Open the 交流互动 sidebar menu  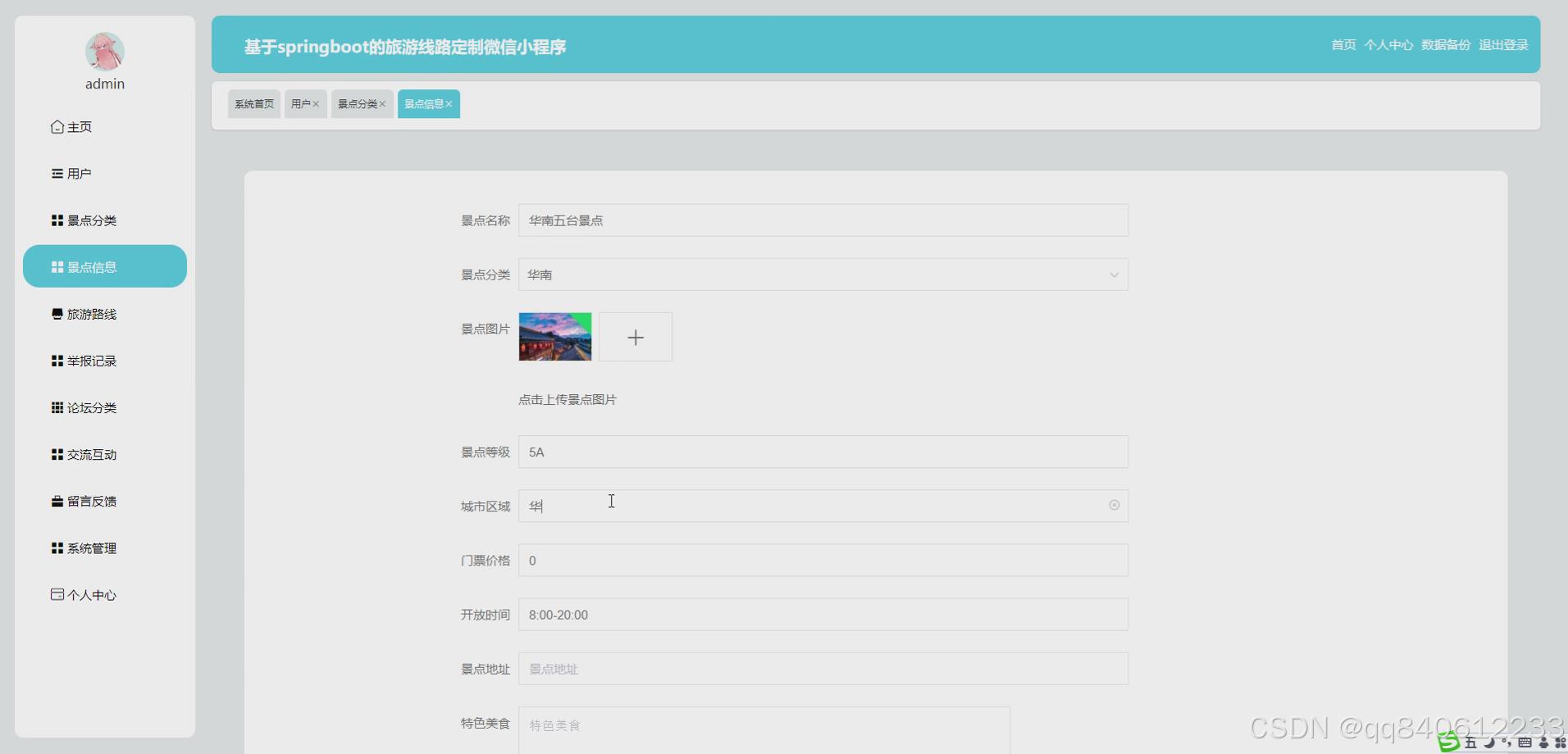coord(105,454)
